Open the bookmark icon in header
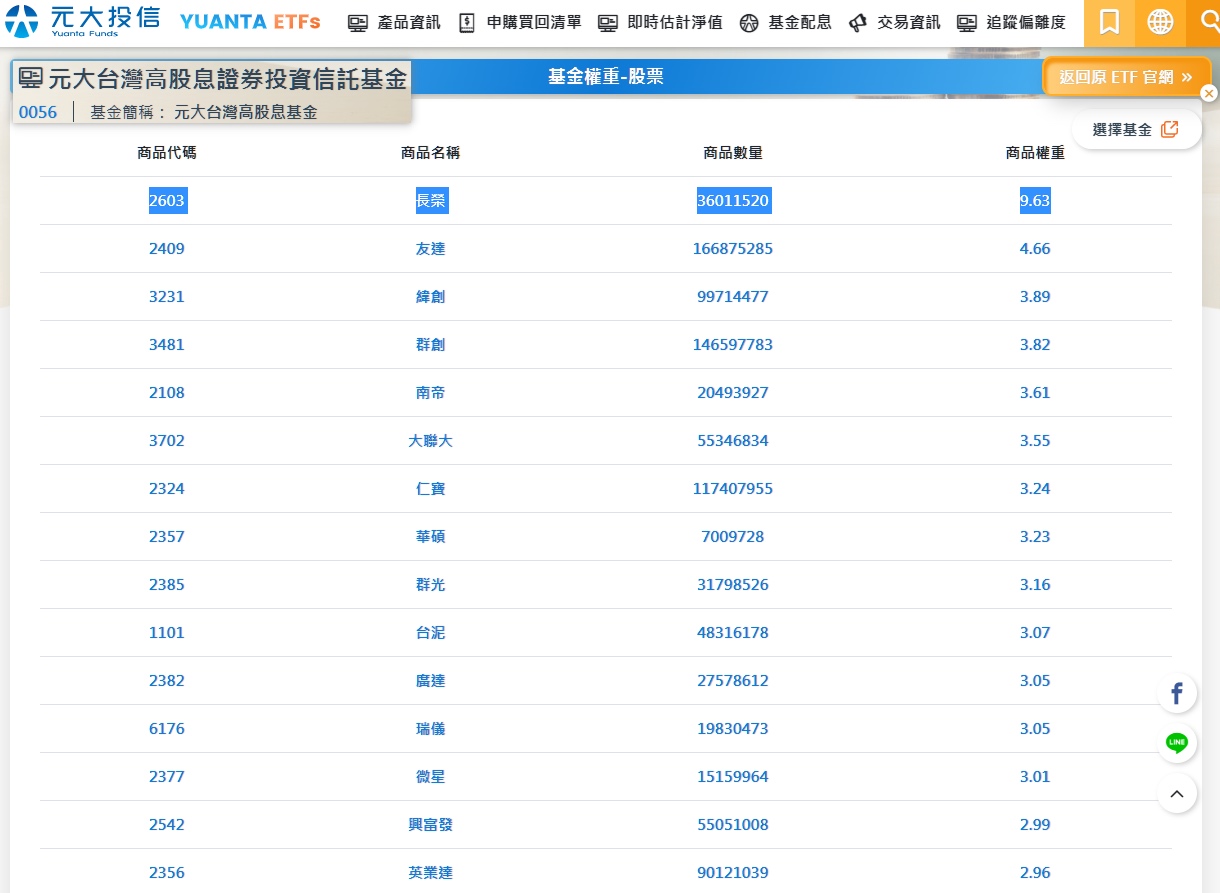Image resolution: width=1220 pixels, height=893 pixels. (1109, 22)
